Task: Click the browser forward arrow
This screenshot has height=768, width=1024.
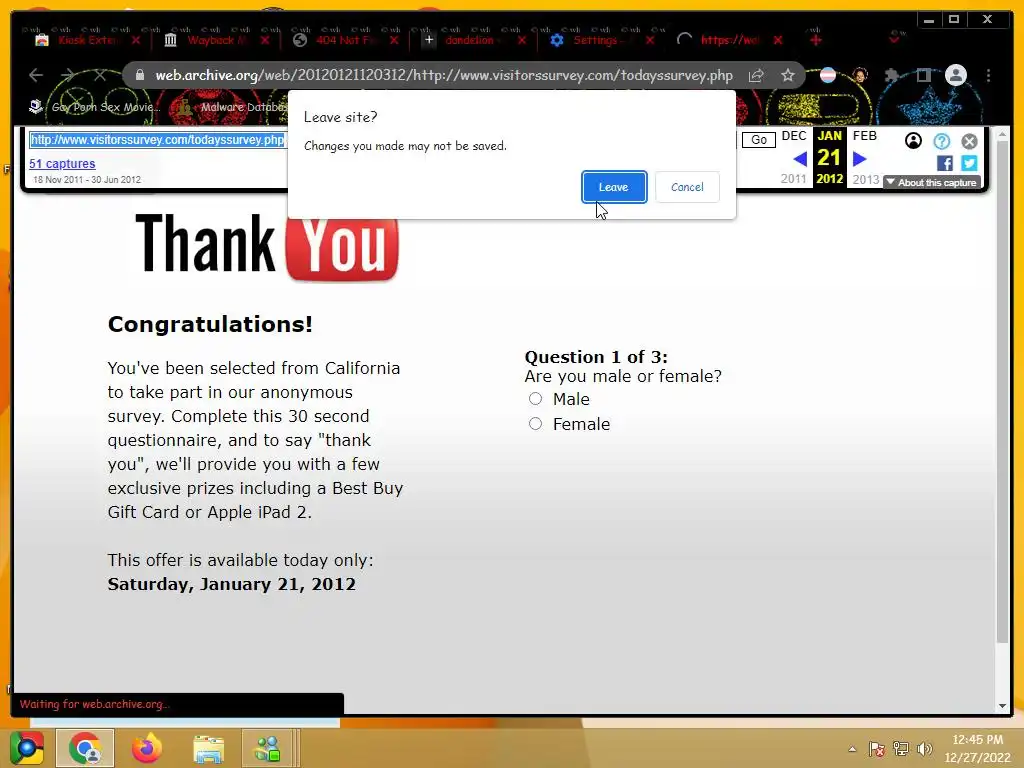Action: click(68, 76)
